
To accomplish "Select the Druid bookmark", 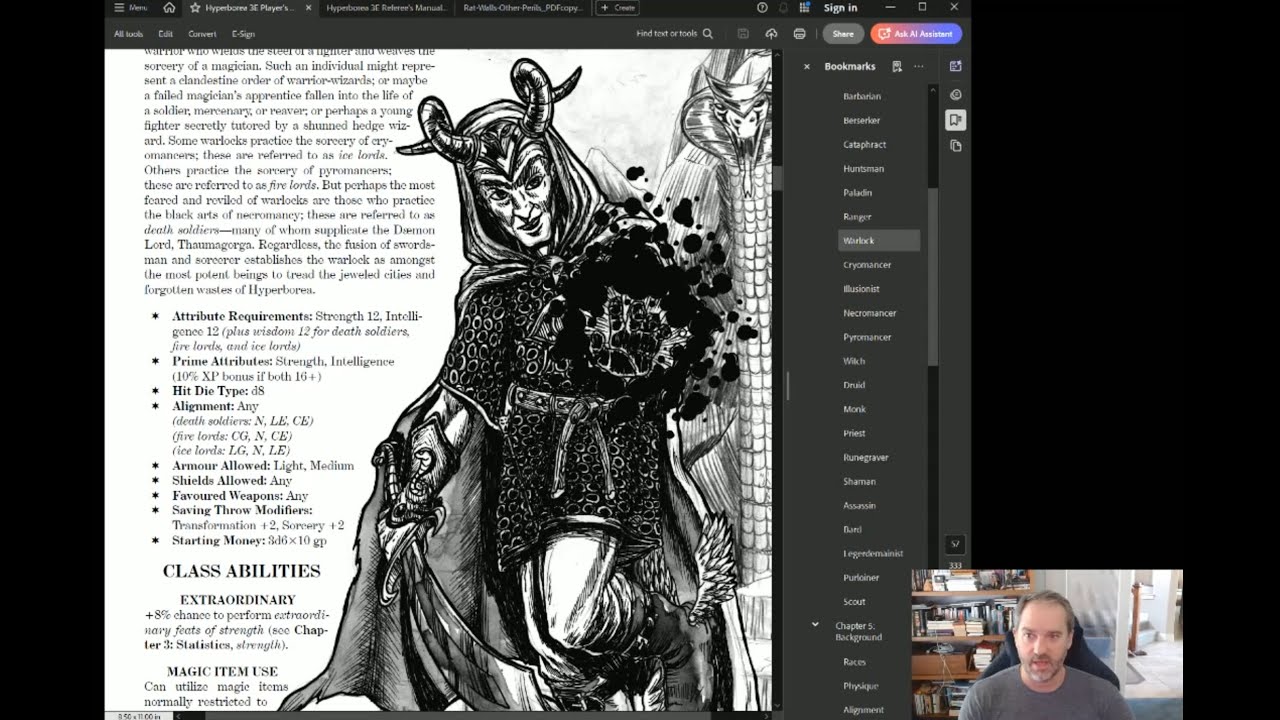I will (x=854, y=385).
